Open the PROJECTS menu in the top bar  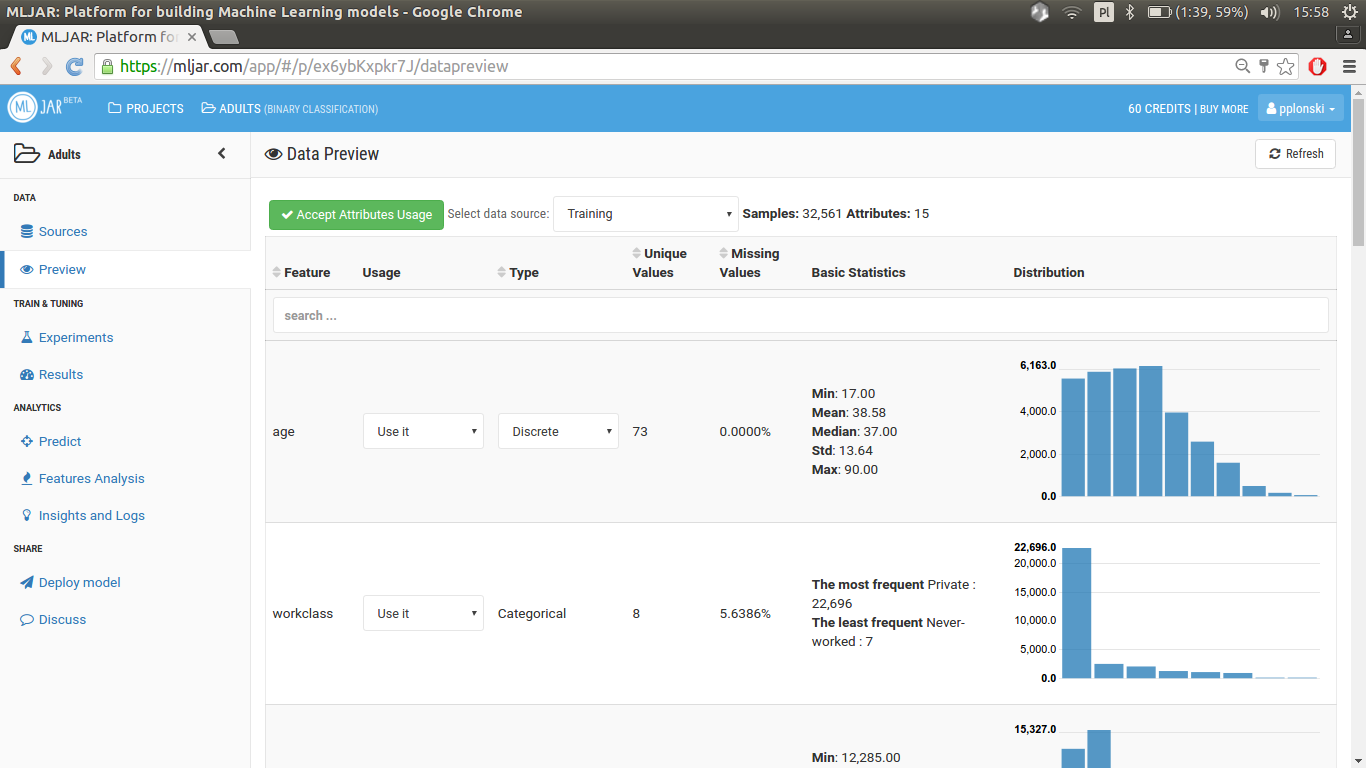[x=146, y=108]
